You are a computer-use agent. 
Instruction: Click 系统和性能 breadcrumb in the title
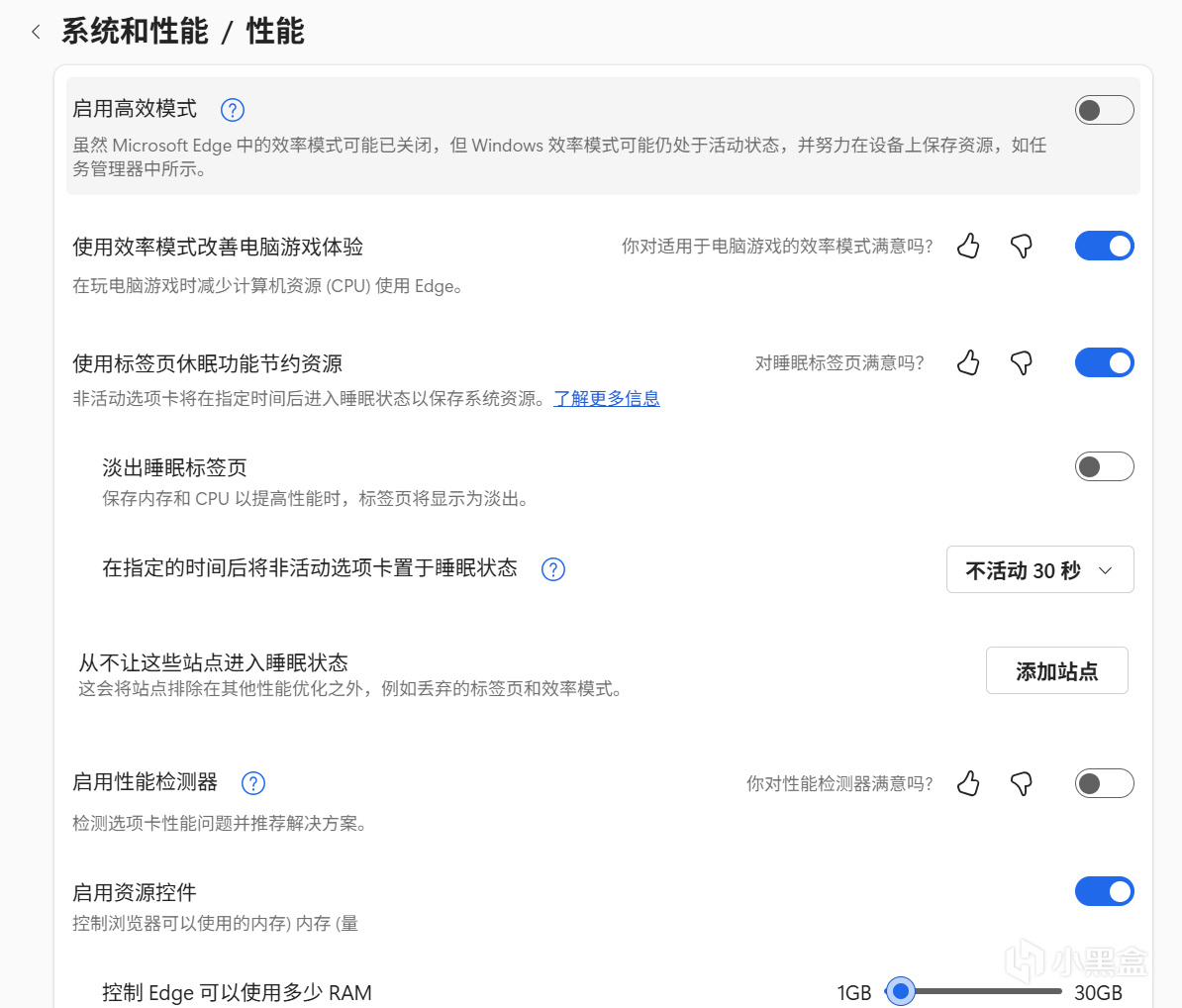(x=135, y=32)
